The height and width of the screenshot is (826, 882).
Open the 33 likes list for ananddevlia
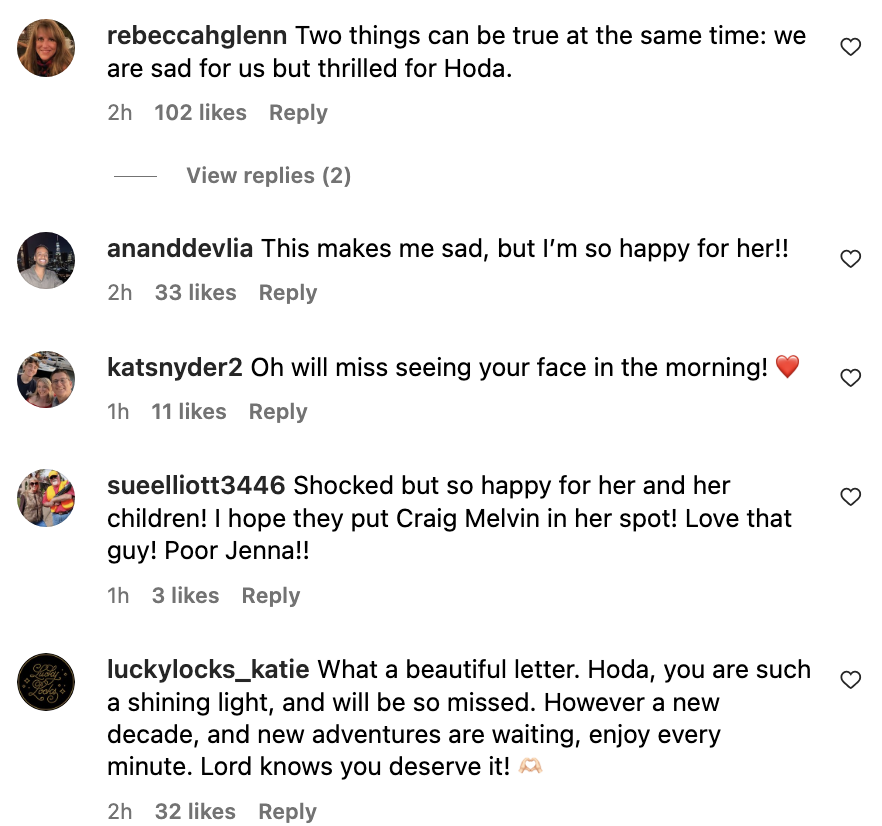[x=194, y=292]
